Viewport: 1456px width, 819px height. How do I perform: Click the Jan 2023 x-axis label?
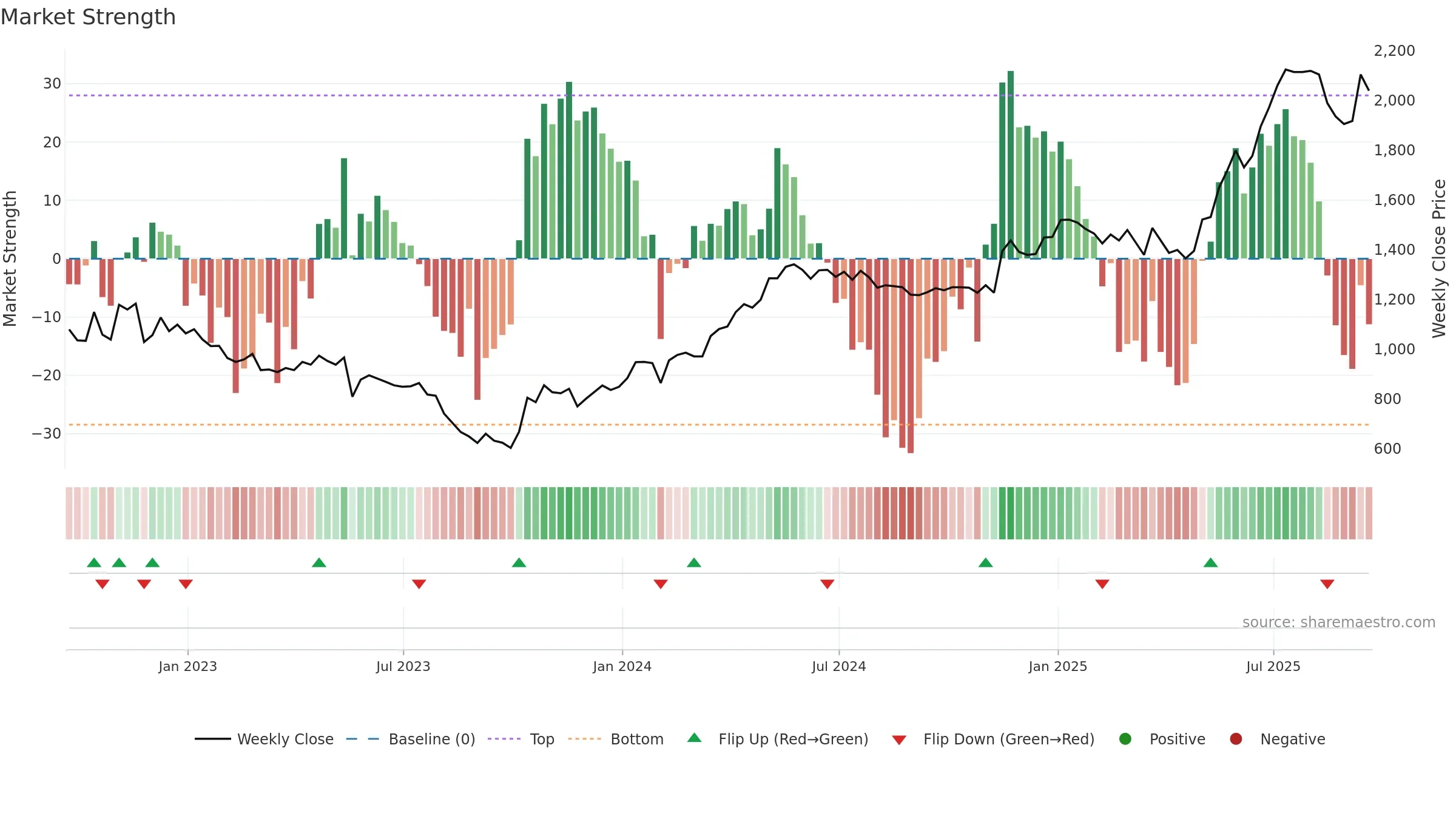[188, 667]
